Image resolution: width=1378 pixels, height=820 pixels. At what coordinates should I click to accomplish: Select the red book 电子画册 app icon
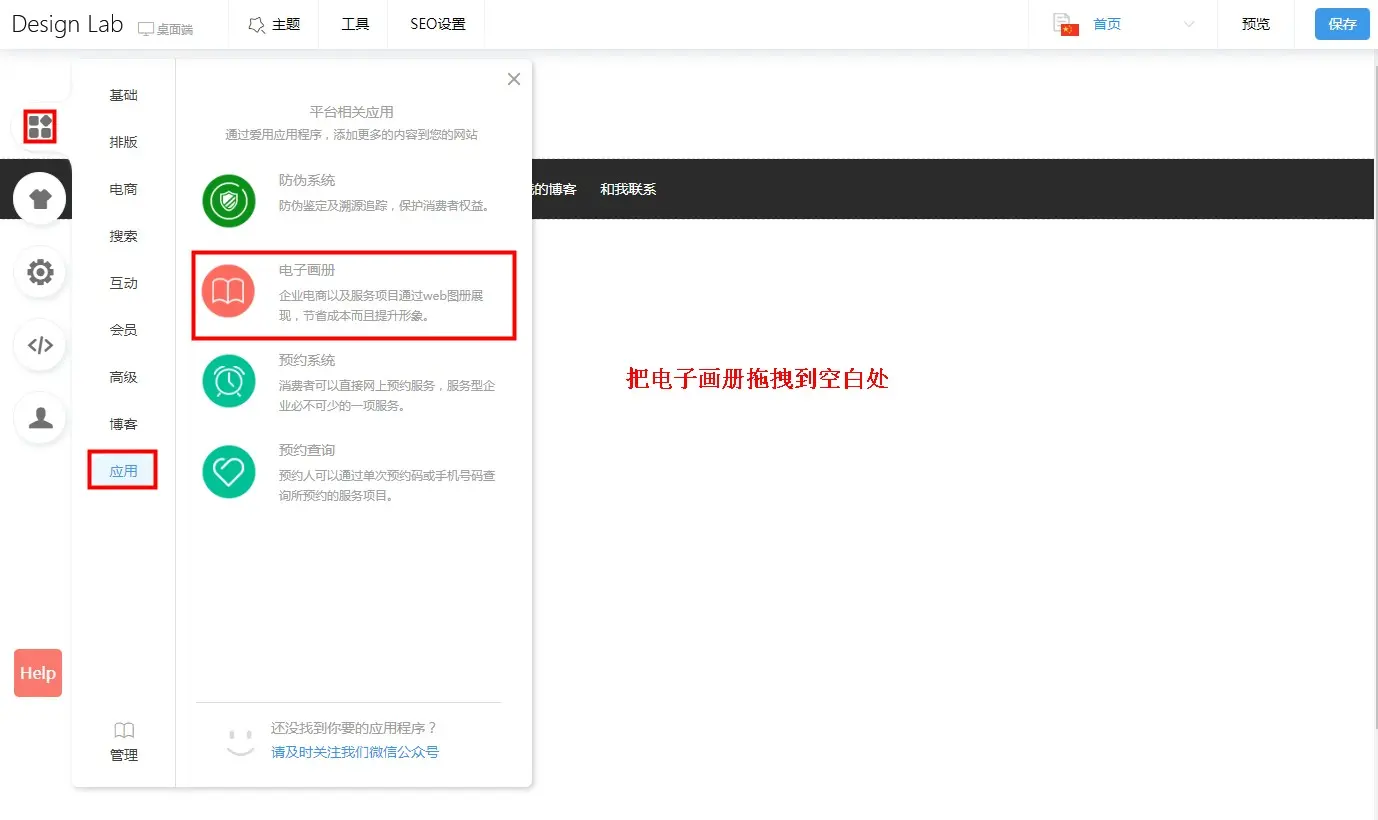(229, 291)
